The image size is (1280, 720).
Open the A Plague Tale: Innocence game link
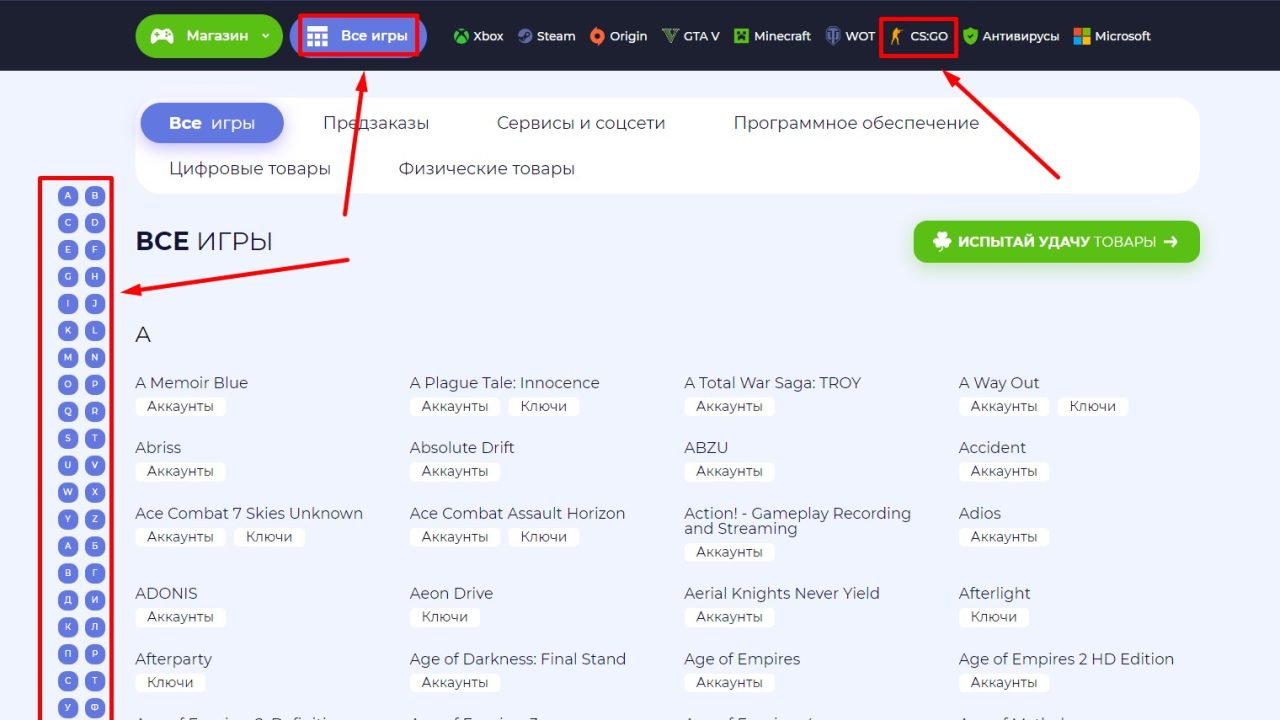click(504, 383)
